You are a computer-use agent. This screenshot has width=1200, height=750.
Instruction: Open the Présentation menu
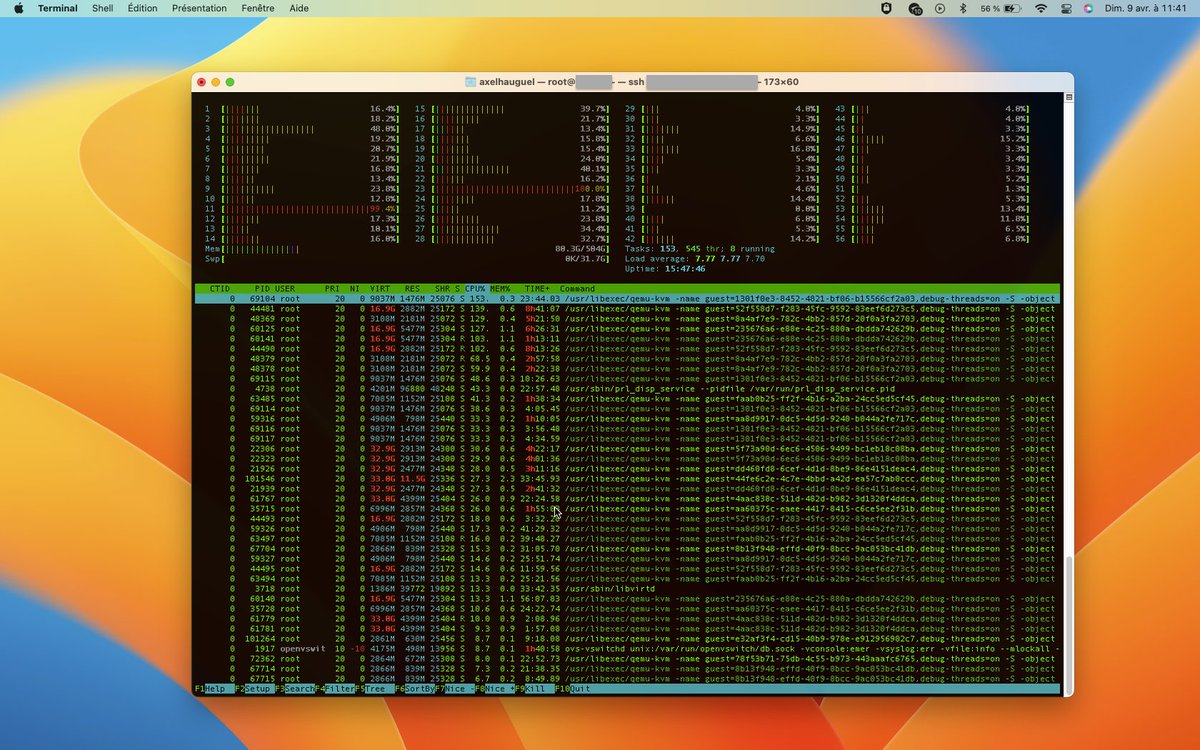[x=199, y=8]
